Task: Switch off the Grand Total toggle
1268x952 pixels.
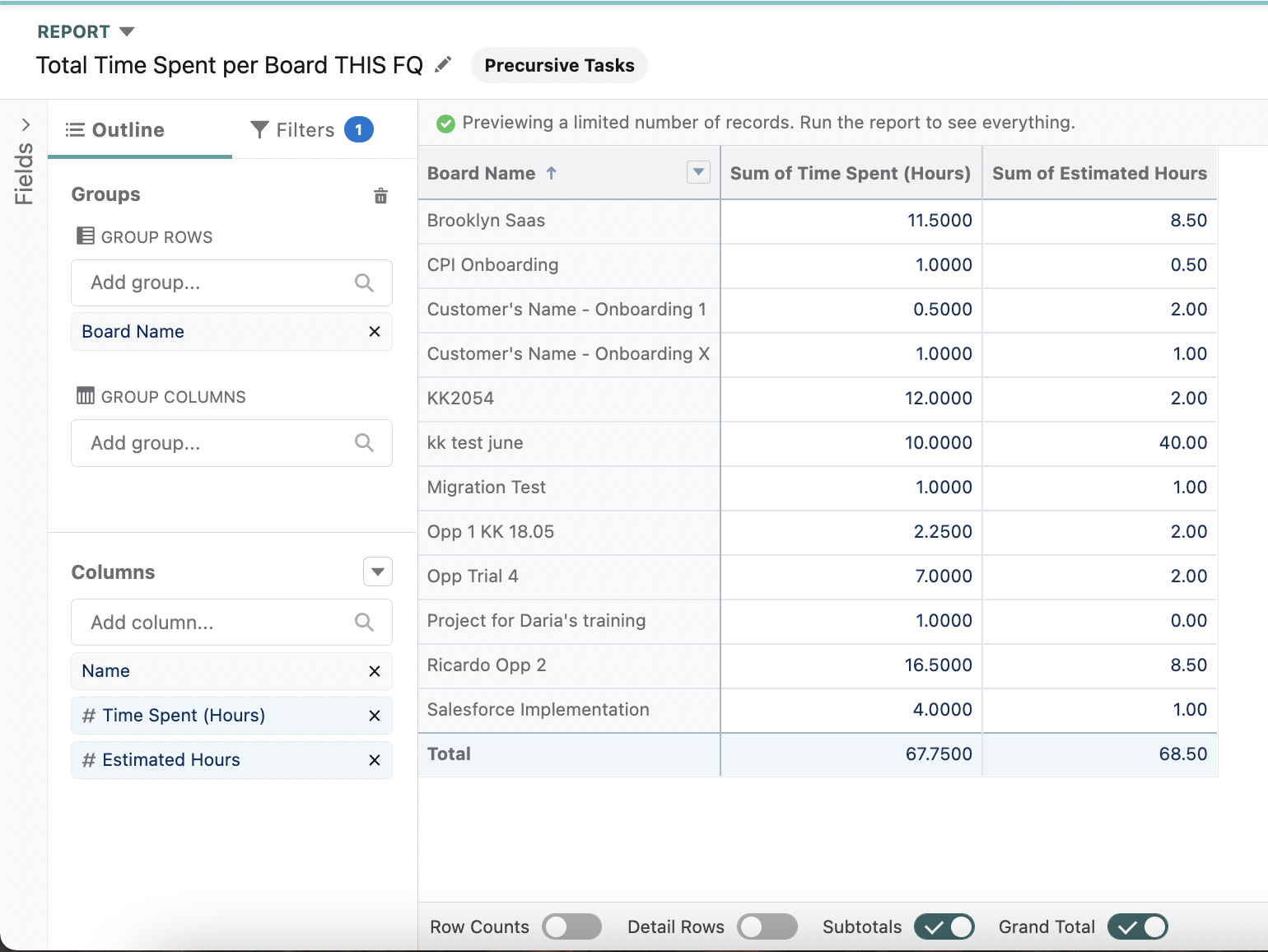Action: click(x=1137, y=926)
